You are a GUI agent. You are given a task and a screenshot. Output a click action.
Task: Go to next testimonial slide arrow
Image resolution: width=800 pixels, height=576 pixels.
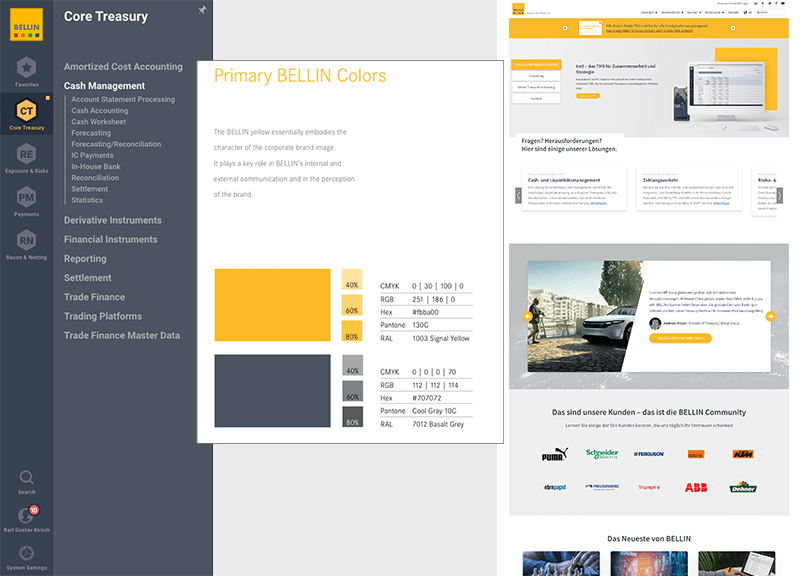pos(770,317)
